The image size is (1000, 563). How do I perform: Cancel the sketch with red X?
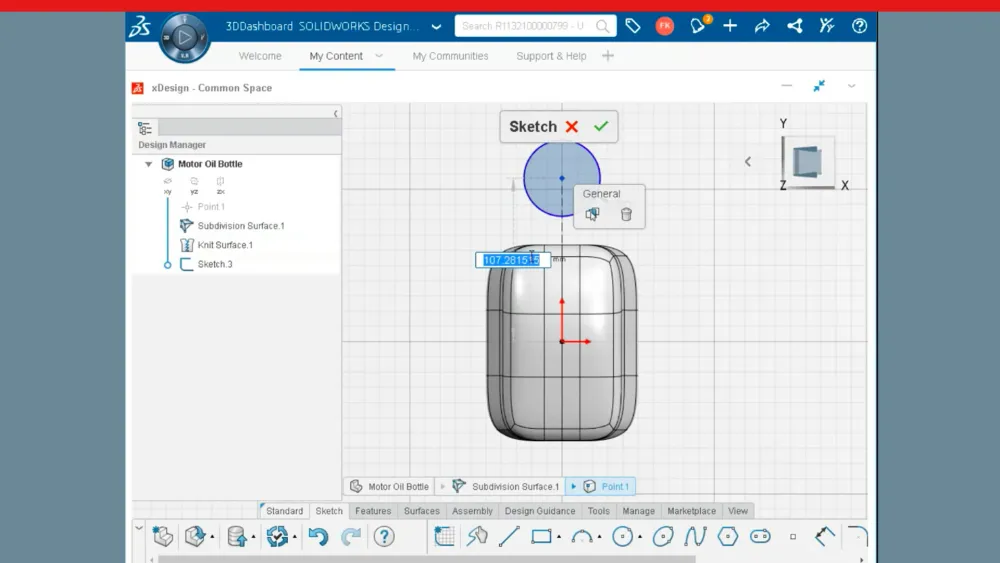(x=571, y=126)
